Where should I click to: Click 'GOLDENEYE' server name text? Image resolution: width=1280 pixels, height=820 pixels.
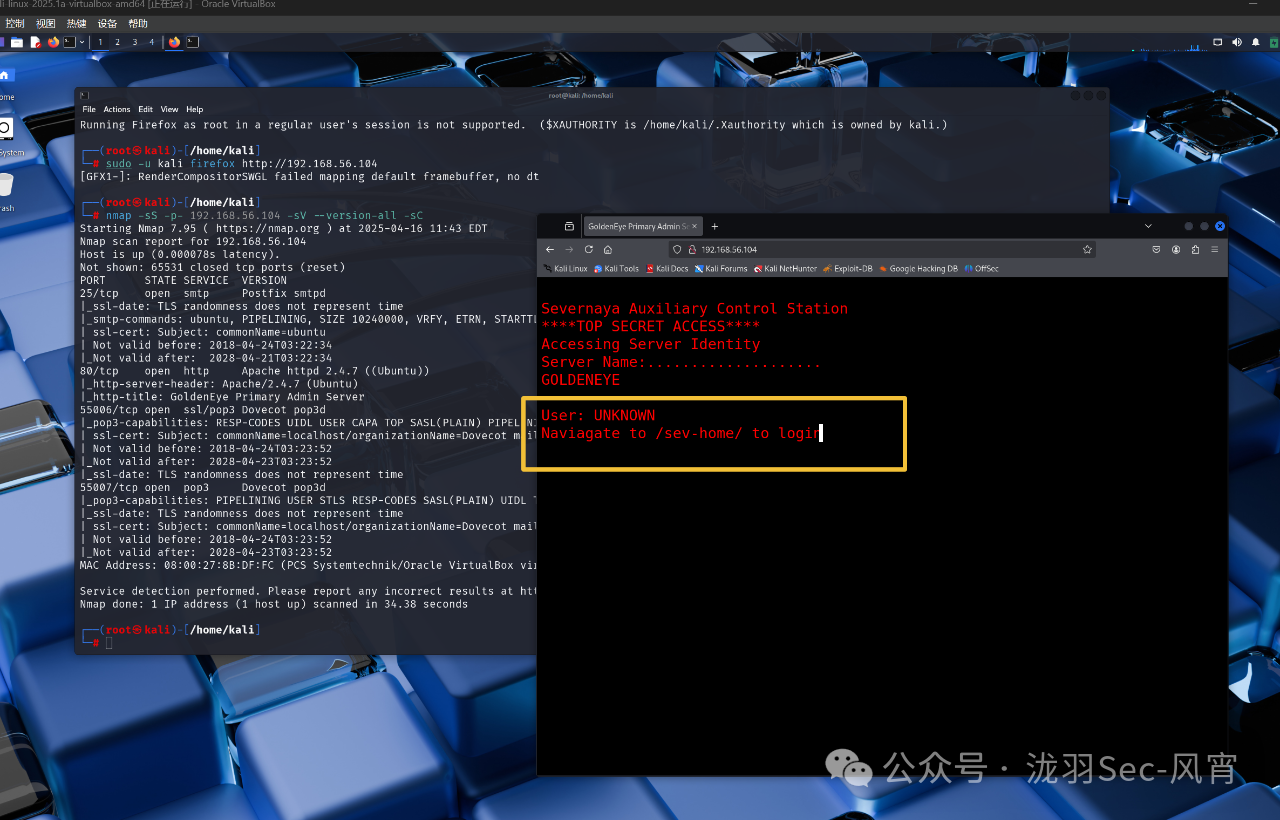(580, 380)
